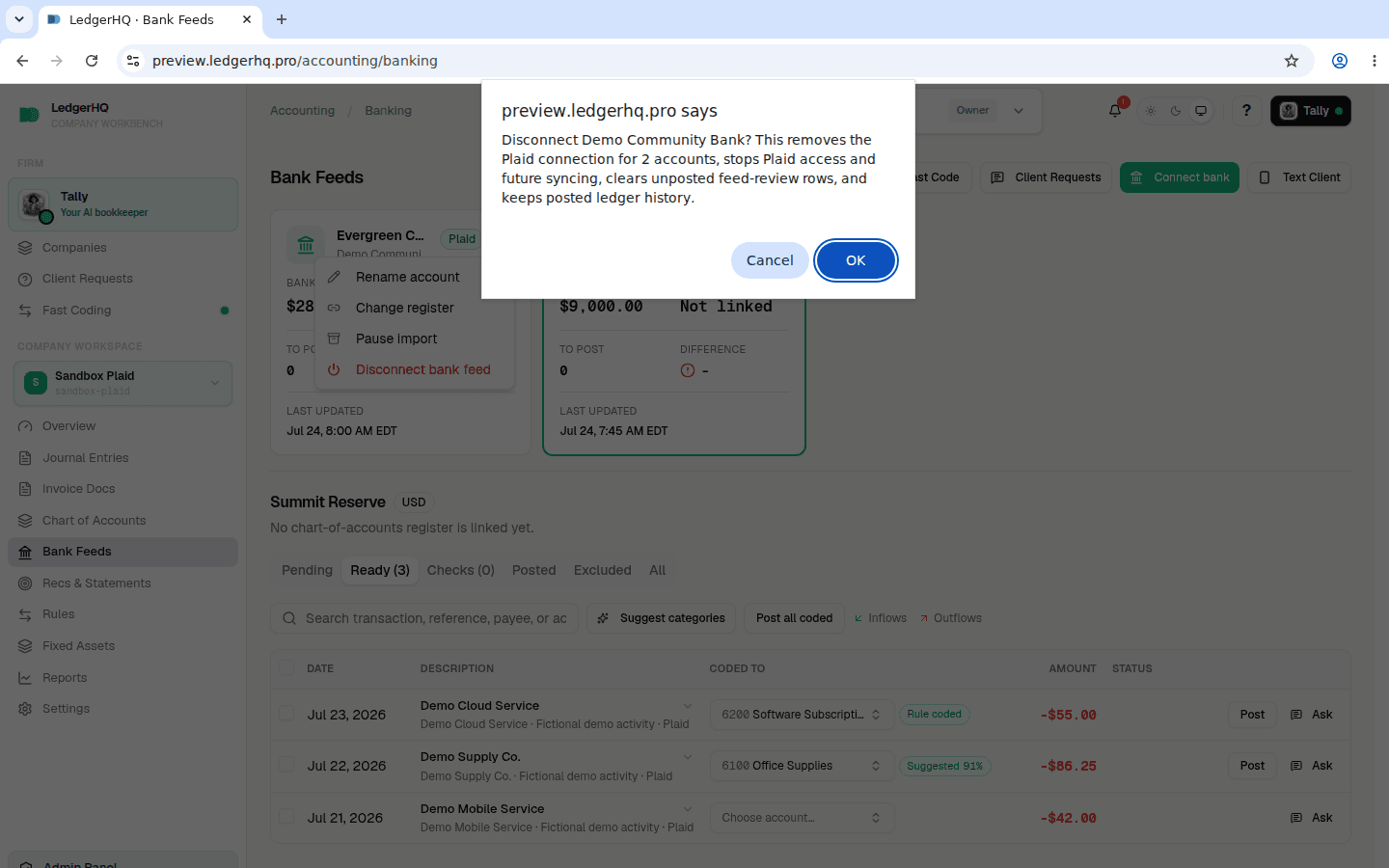Expand Demo Supply Co. row chevron
The height and width of the screenshot is (868, 1389).
688,757
